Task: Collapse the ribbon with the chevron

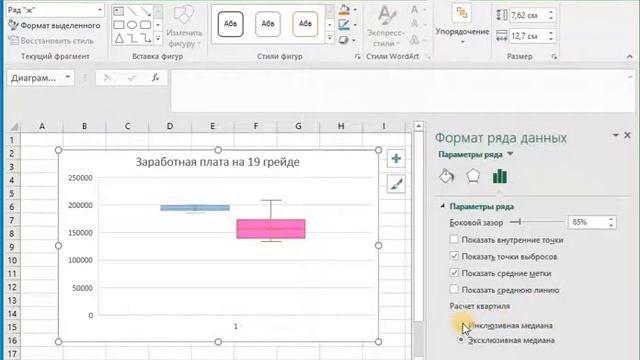Action: [630, 57]
